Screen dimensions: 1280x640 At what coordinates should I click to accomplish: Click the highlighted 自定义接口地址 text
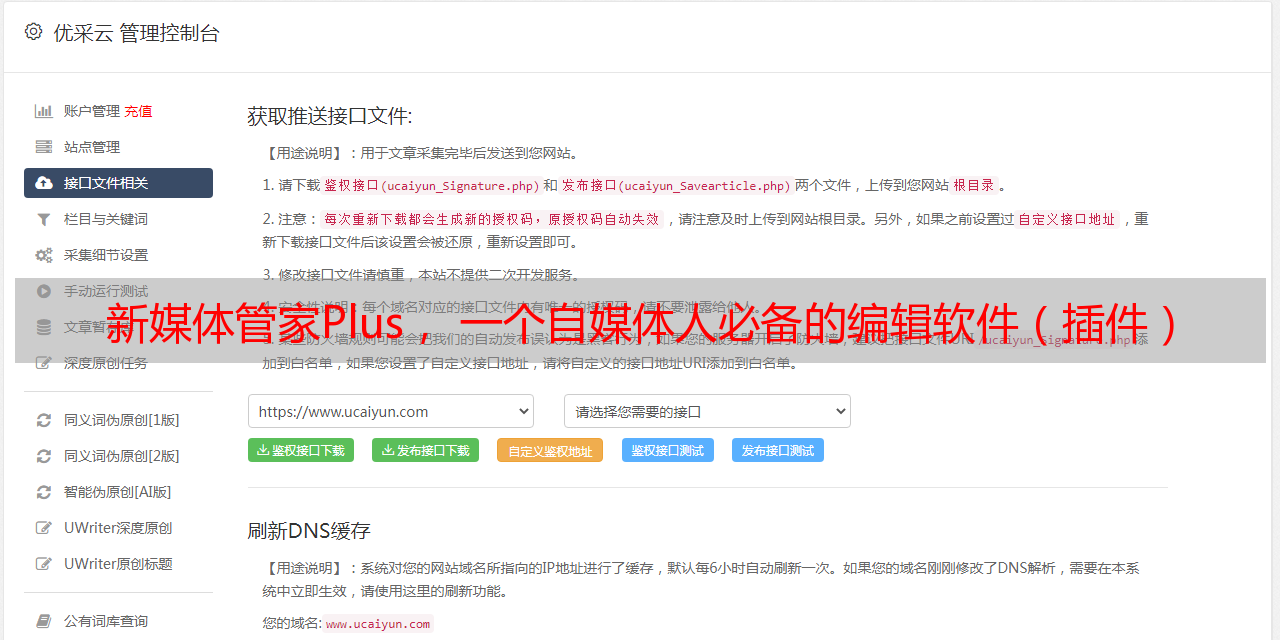point(1067,219)
